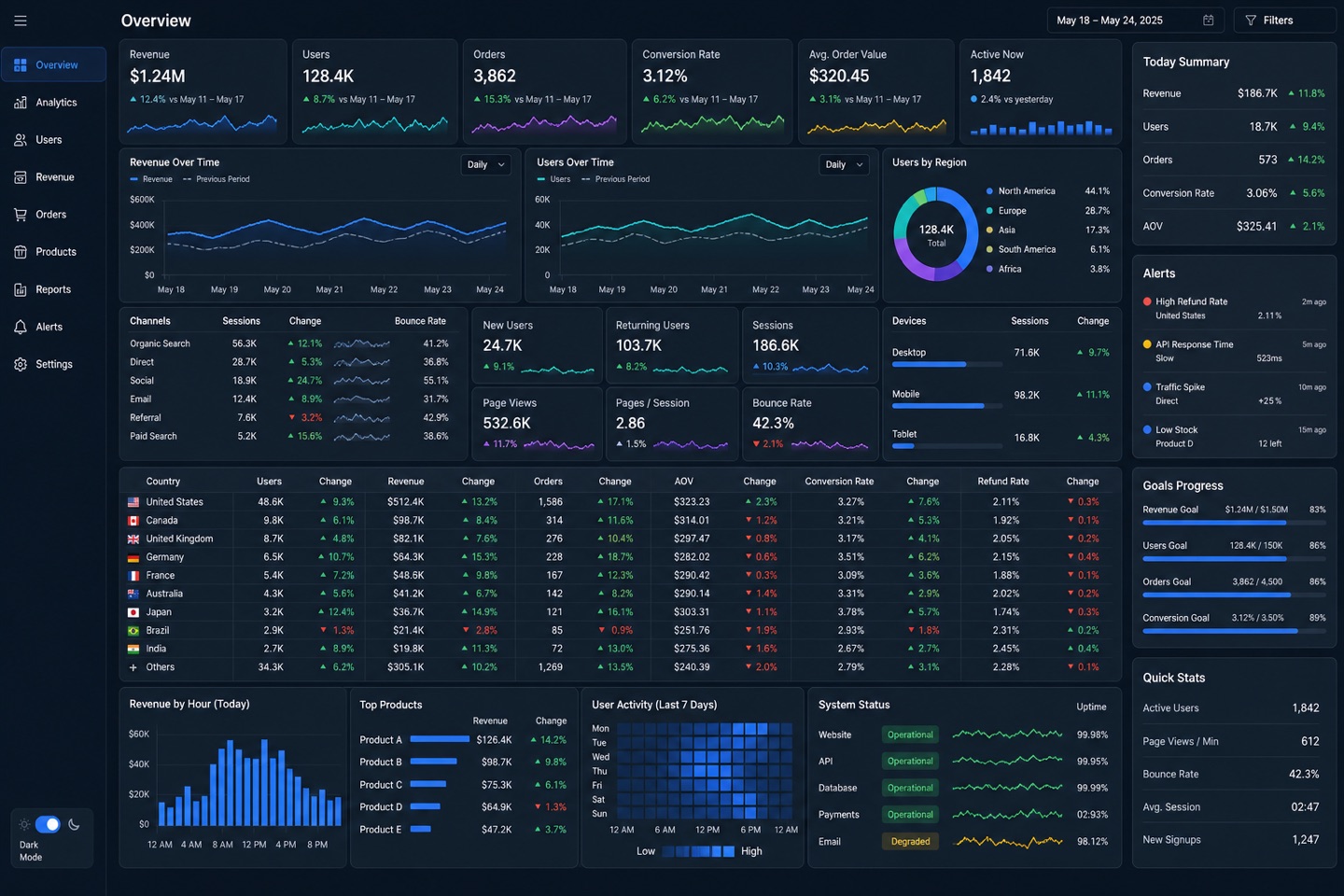1344x896 pixels.
Task: Click the Desktop sessions progress bar
Action: (946, 365)
